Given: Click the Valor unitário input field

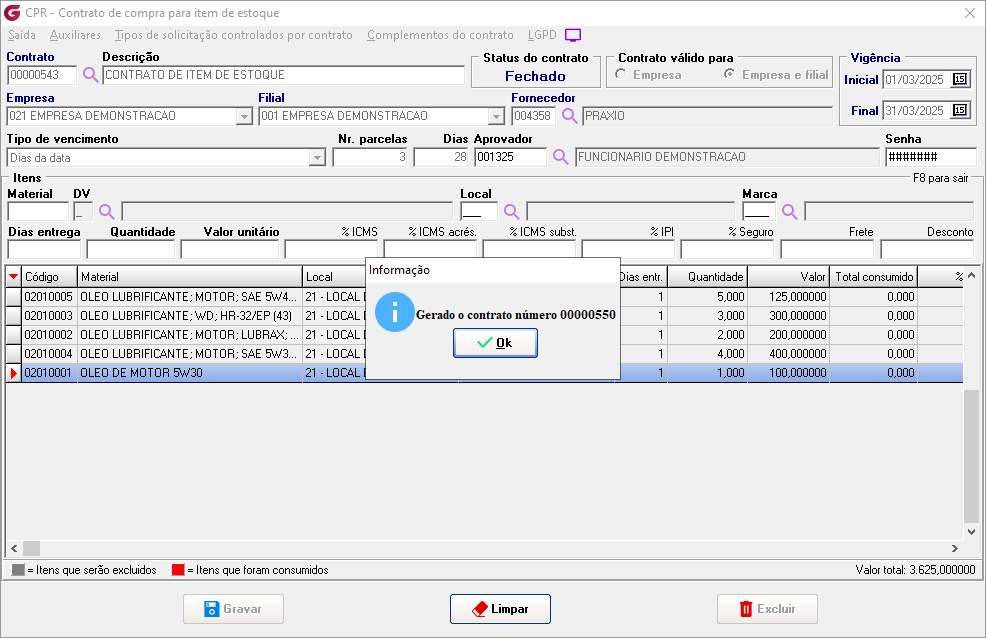Looking at the screenshot, I should click(x=230, y=250).
